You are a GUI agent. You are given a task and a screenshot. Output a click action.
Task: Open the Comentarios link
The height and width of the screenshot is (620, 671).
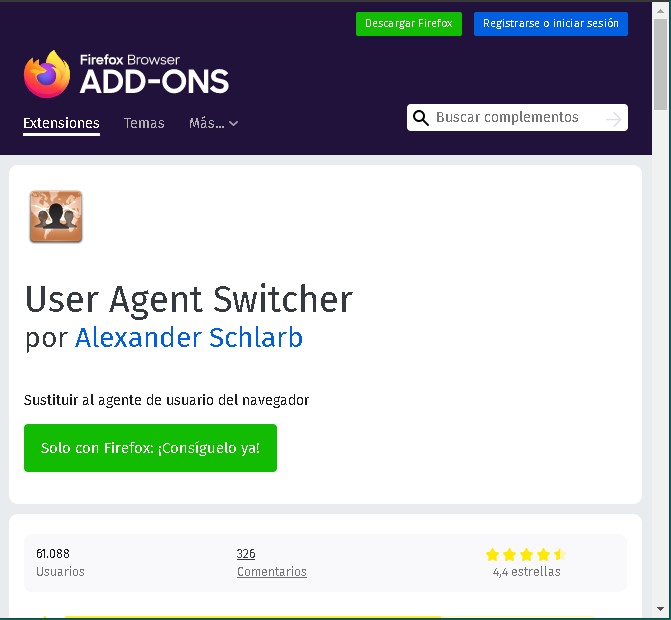point(272,572)
